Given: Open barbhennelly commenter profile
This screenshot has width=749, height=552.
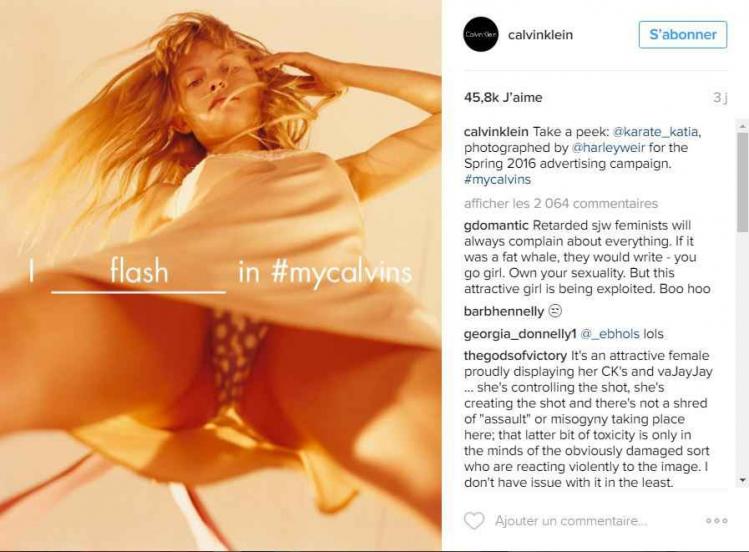Looking at the screenshot, I should 503,311.
